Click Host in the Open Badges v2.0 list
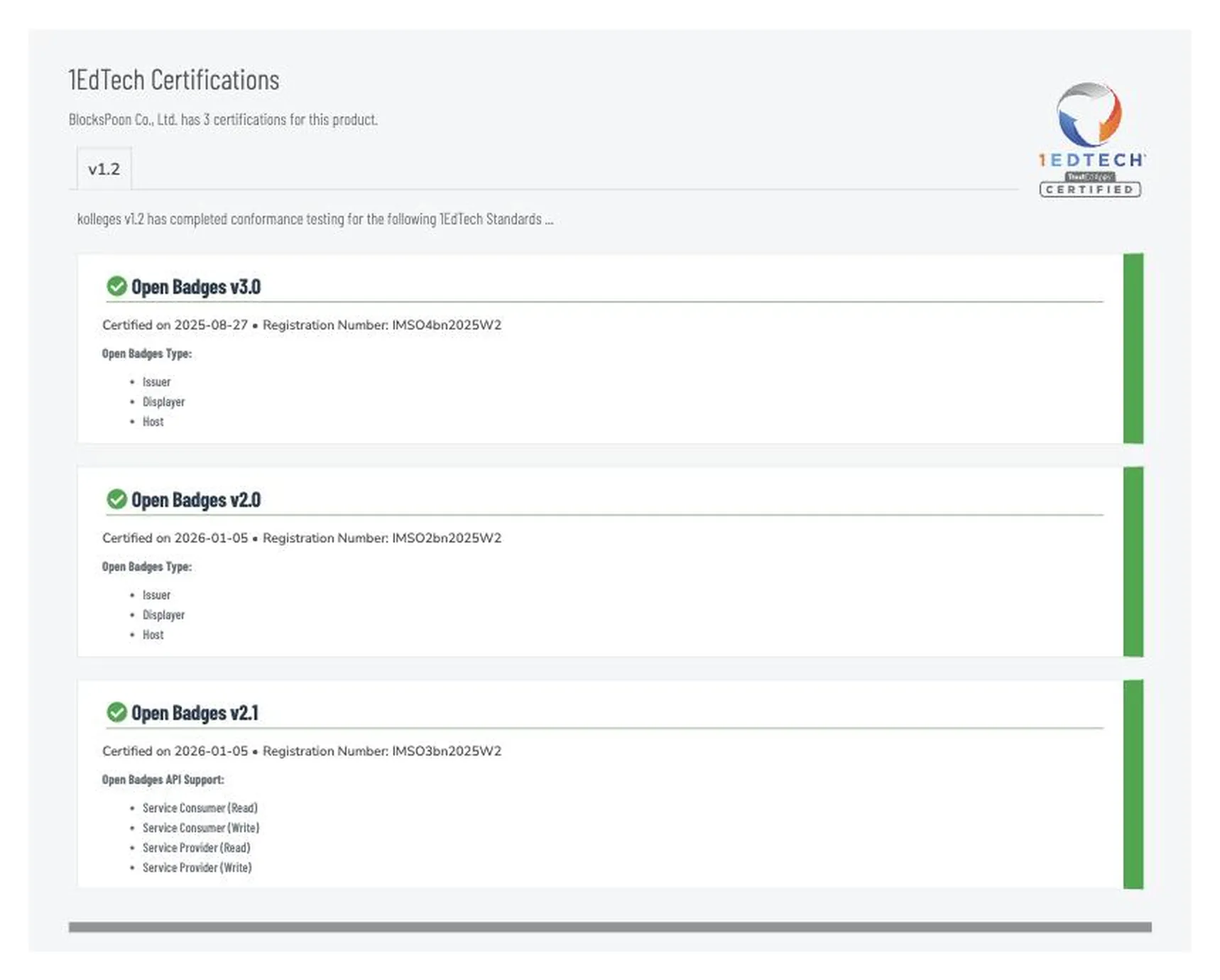Image resolution: width=1220 pixels, height=980 pixels. coord(153,635)
